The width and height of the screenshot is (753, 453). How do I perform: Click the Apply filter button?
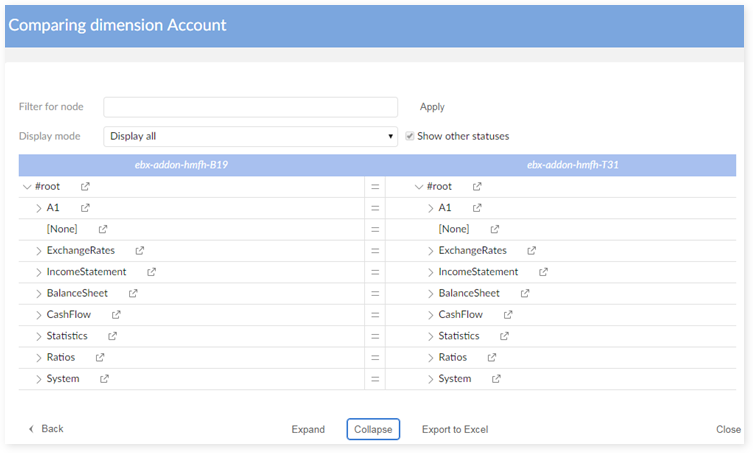pyautogui.click(x=432, y=107)
